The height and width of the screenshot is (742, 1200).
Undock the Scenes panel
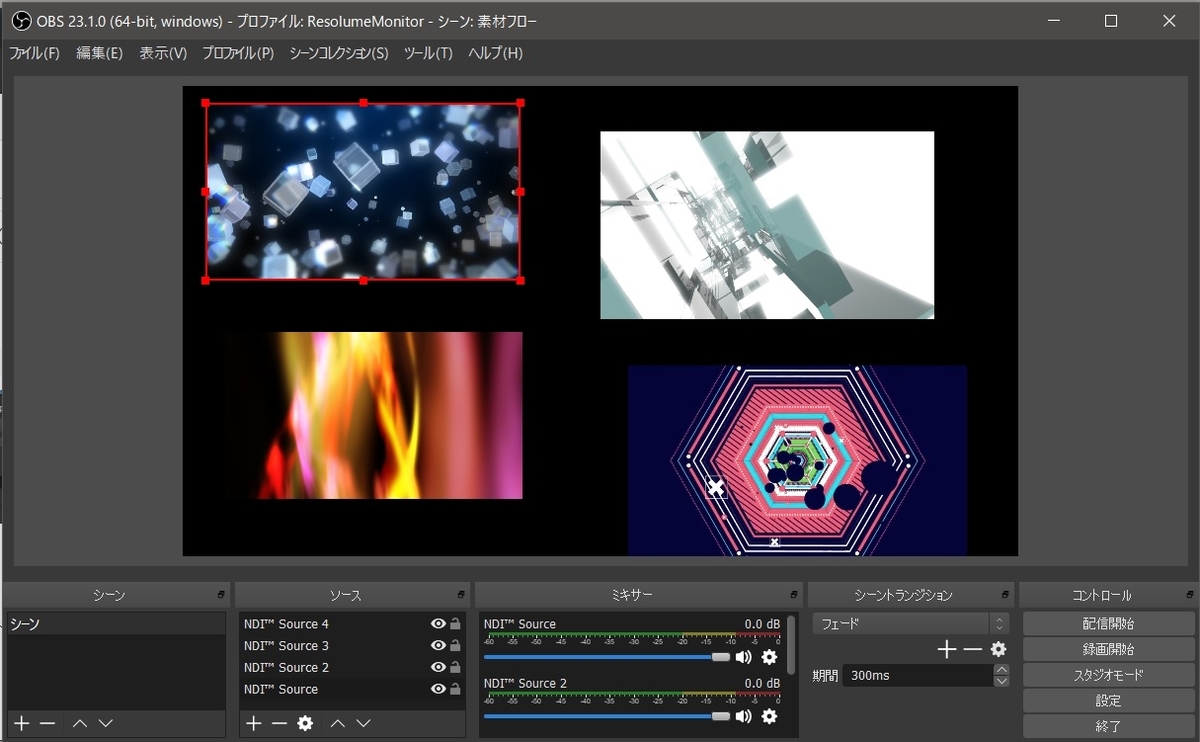[221, 595]
